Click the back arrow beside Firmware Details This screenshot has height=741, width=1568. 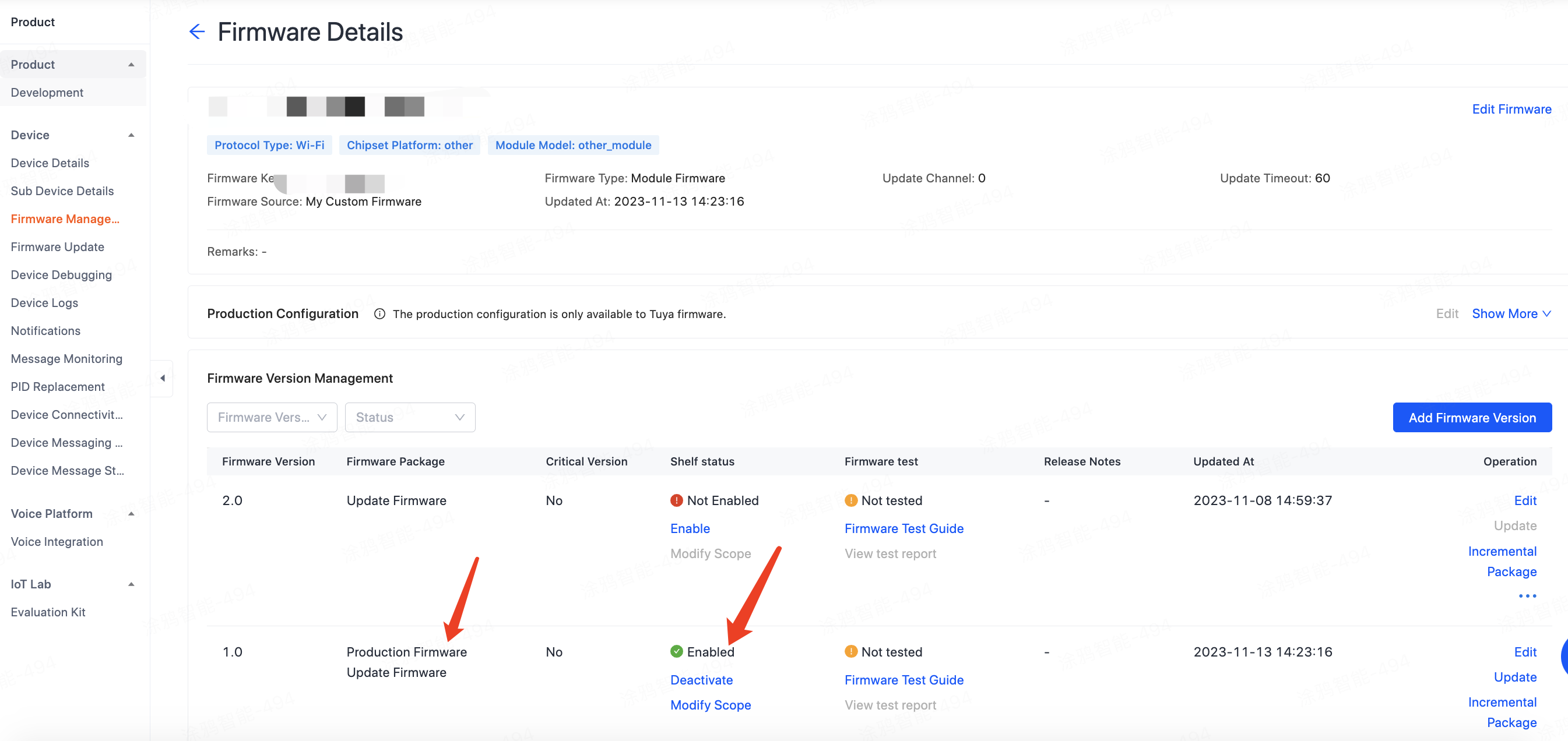coord(196,31)
